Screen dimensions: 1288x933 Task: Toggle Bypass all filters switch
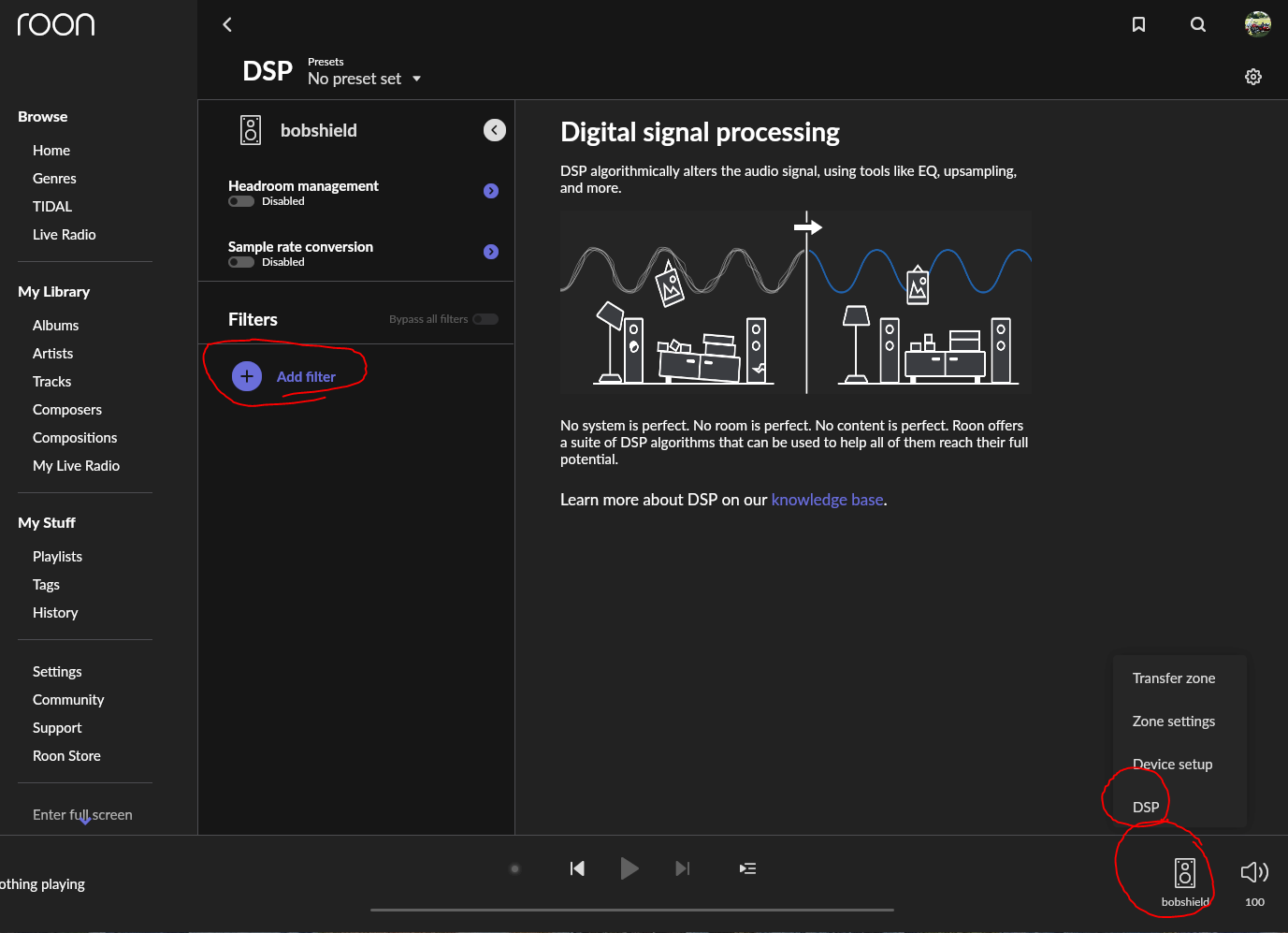pos(485,319)
